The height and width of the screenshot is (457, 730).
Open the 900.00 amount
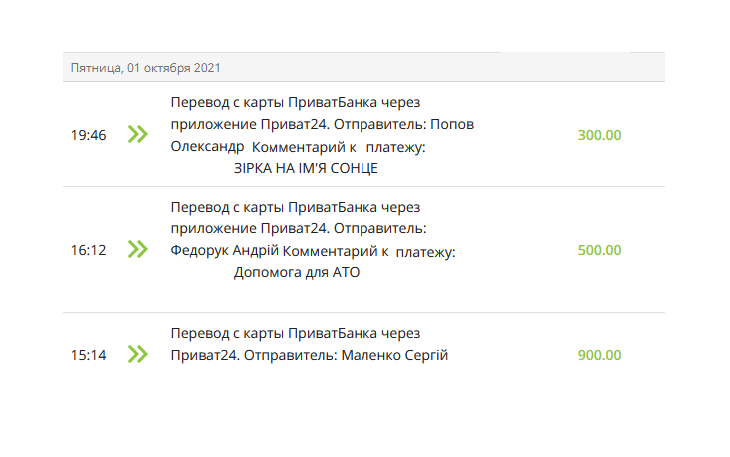pyautogui.click(x=599, y=355)
